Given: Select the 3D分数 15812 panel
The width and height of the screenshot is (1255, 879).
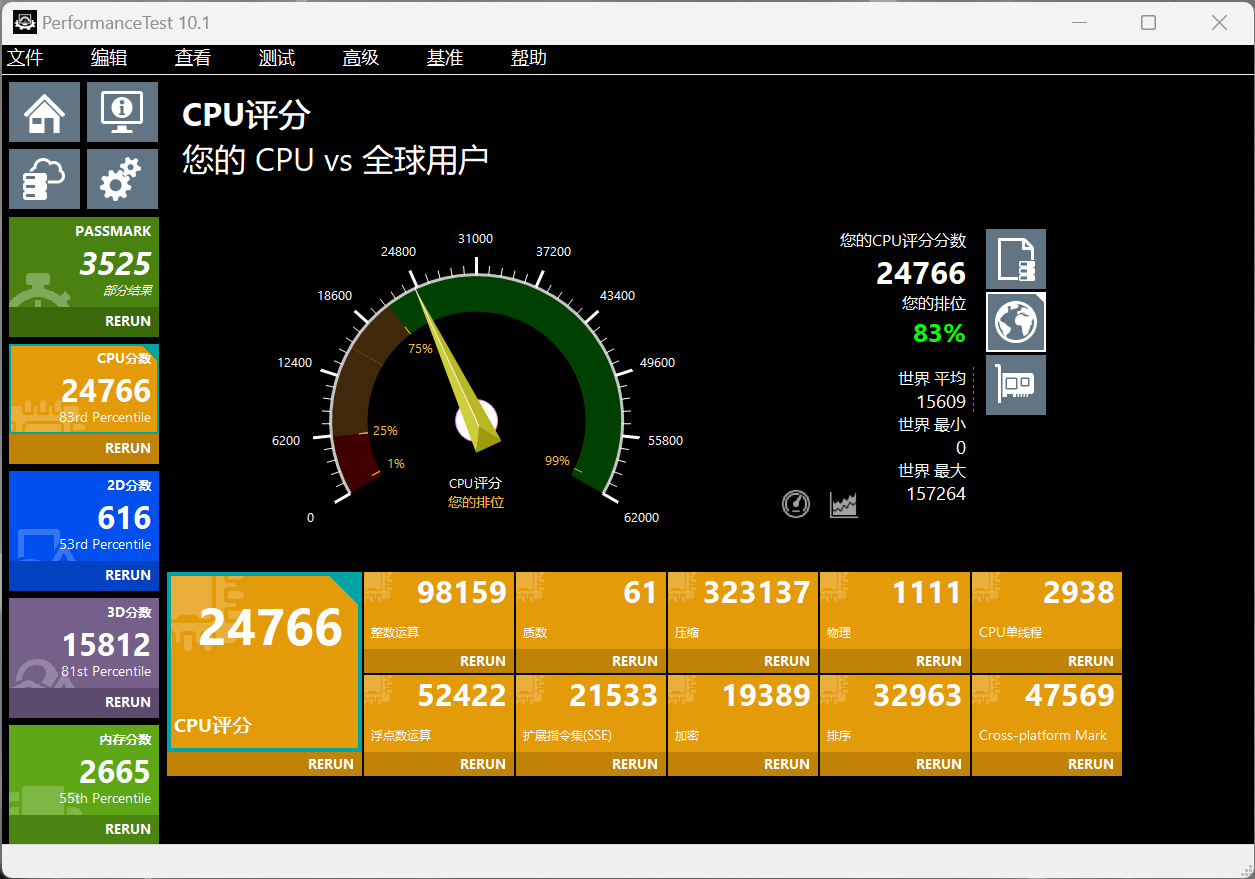Looking at the screenshot, I should (84, 644).
